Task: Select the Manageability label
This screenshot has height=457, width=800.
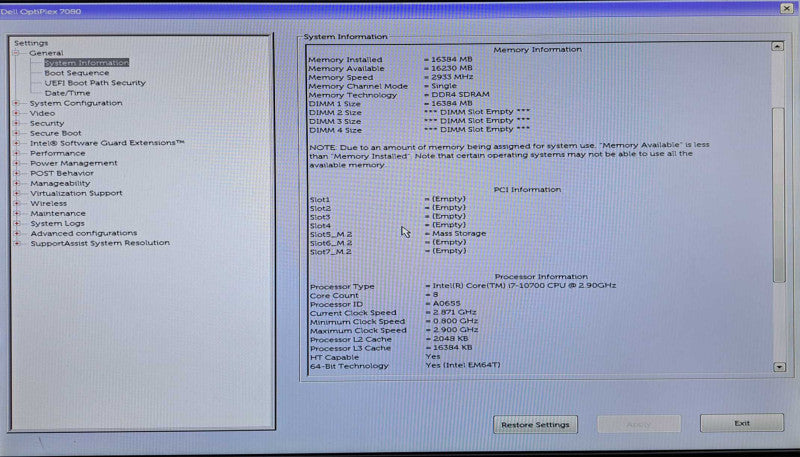Action: click(60, 183)
